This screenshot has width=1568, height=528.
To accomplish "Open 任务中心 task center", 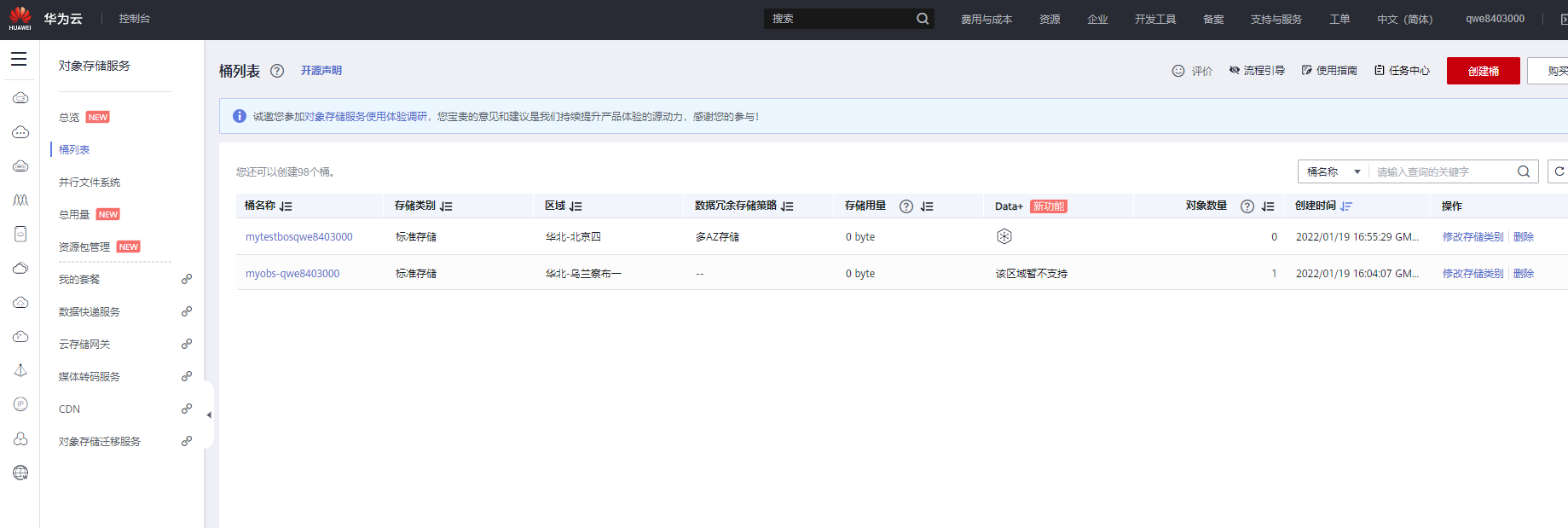I will click(1402, 71).
